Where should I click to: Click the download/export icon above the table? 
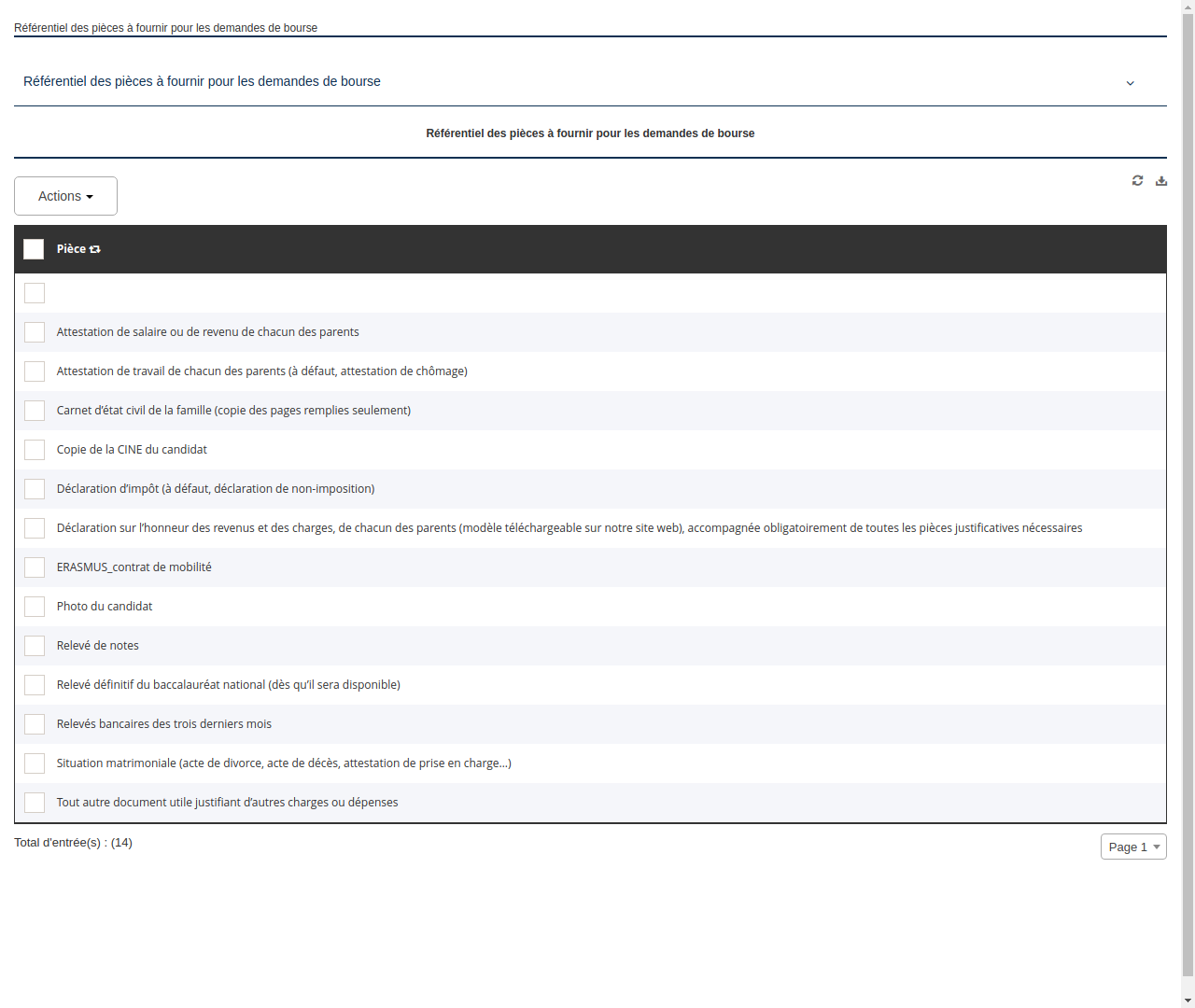1160,180
